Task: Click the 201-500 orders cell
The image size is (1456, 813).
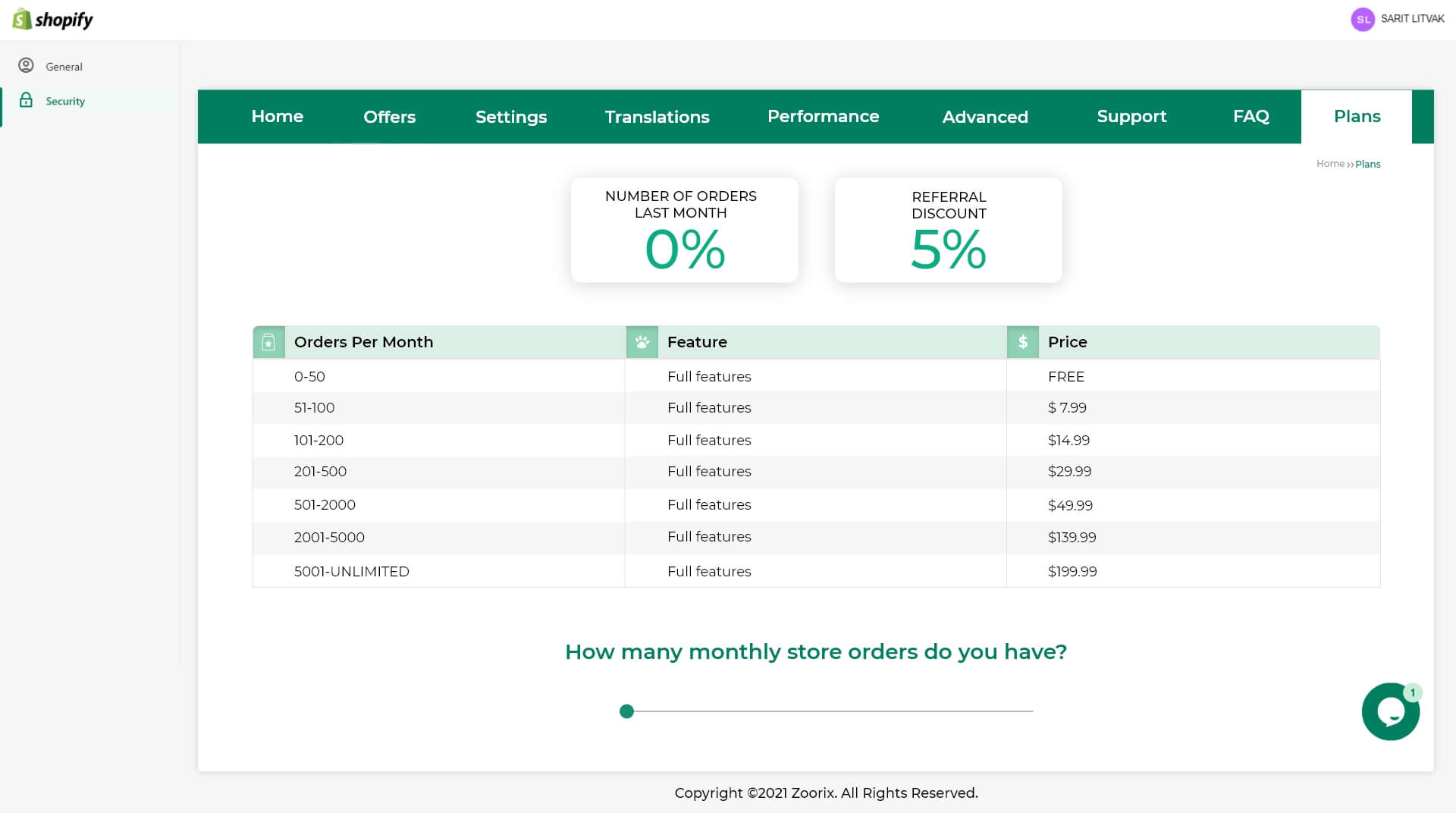Action: pyautogui.click(x=438, y=472)
